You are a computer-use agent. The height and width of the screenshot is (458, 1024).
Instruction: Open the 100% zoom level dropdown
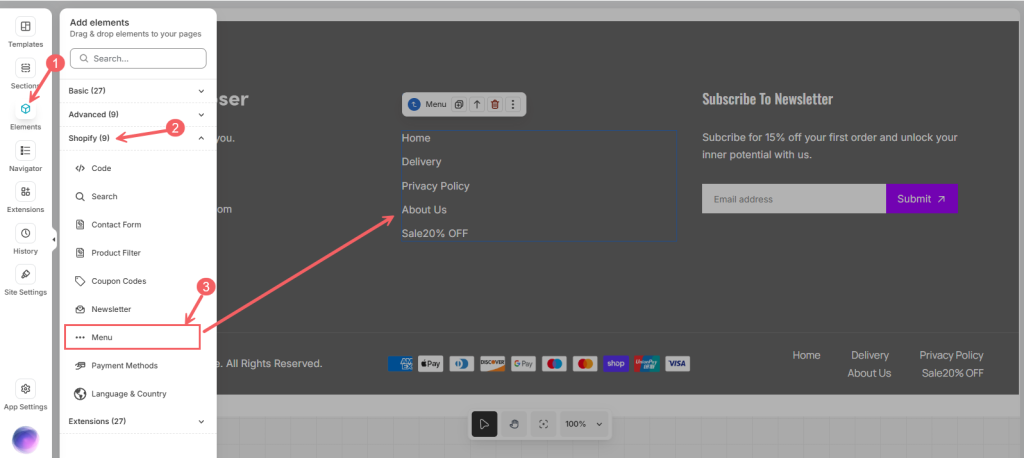coord(584,424)
